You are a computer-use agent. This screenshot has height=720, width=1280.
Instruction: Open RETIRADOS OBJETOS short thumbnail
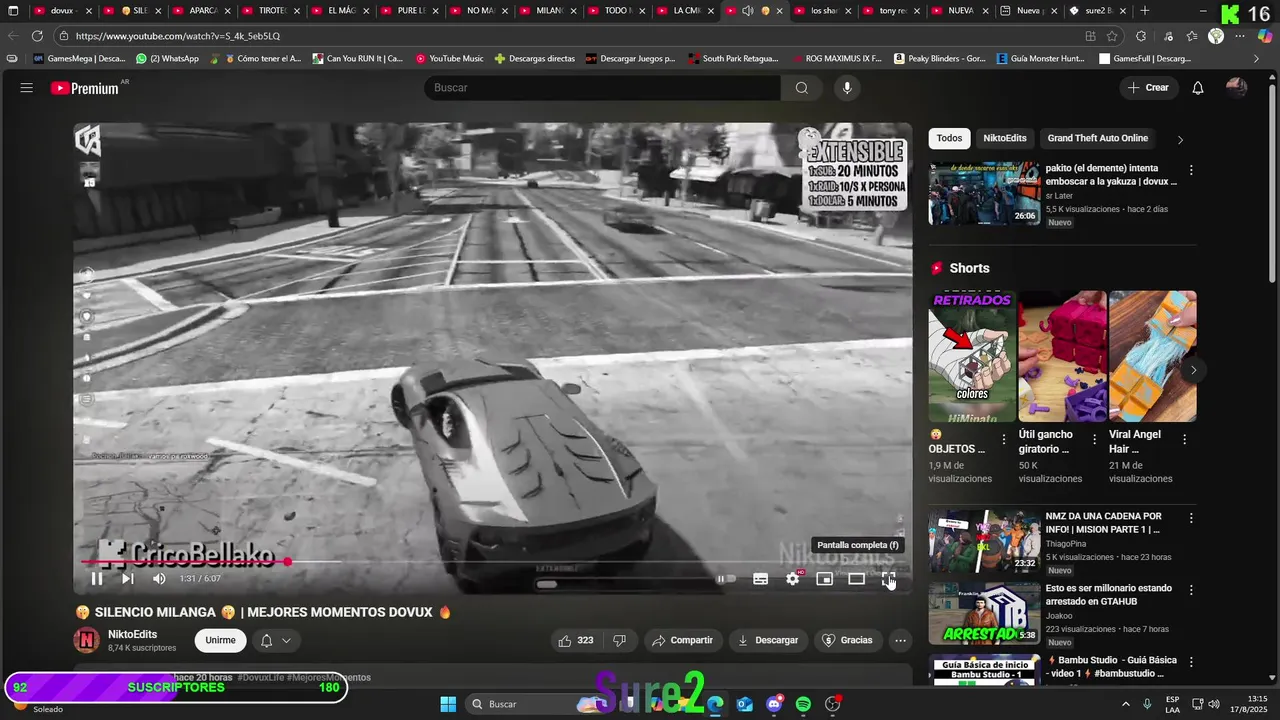972,356
